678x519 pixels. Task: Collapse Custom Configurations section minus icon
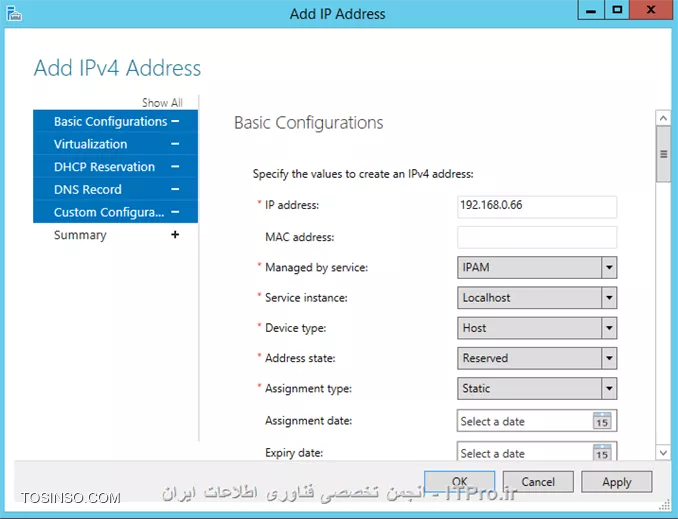tap(175, 212)
